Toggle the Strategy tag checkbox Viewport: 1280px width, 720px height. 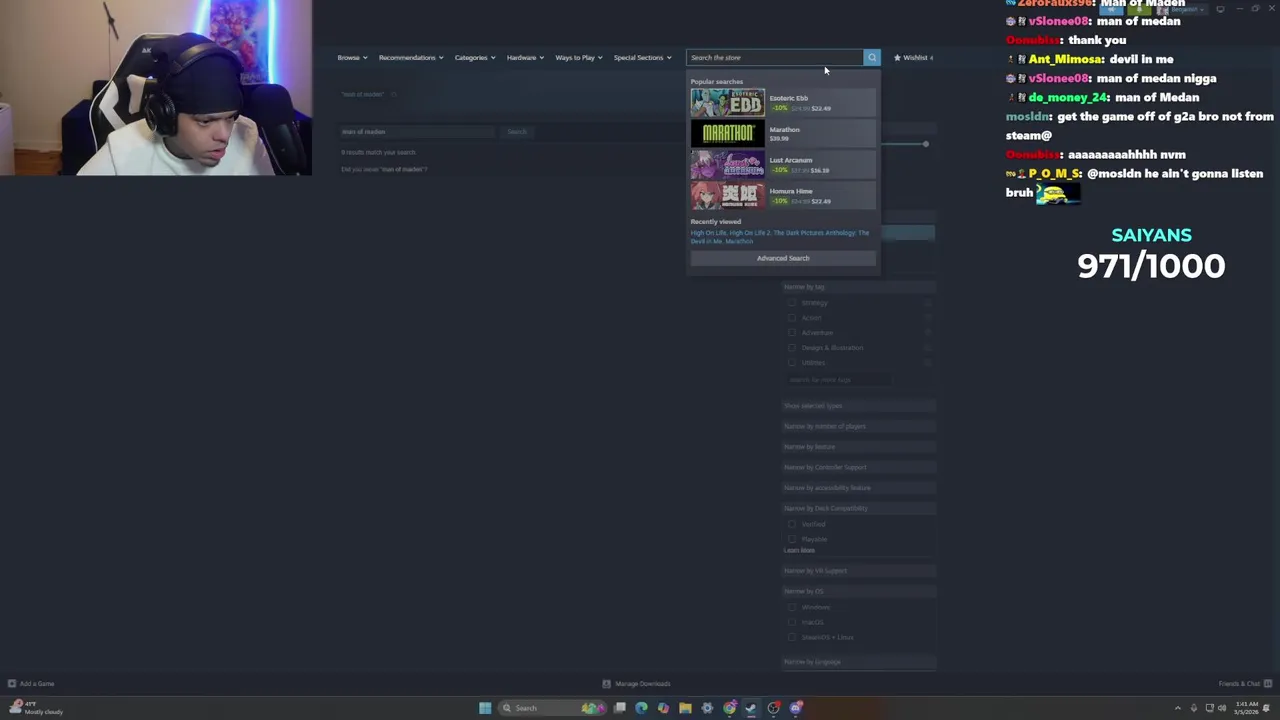coord(792,303)
